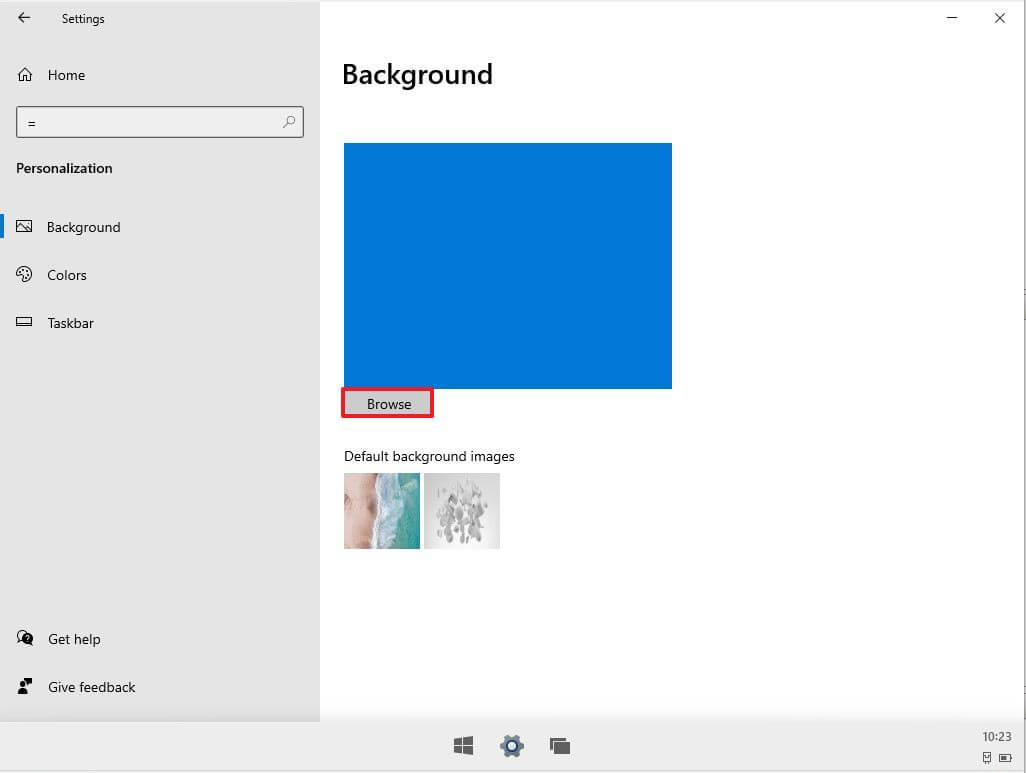Click Get help at the bottom of sidebar
The width and height of the screenshot is (1026, 773).
point(72,638)
